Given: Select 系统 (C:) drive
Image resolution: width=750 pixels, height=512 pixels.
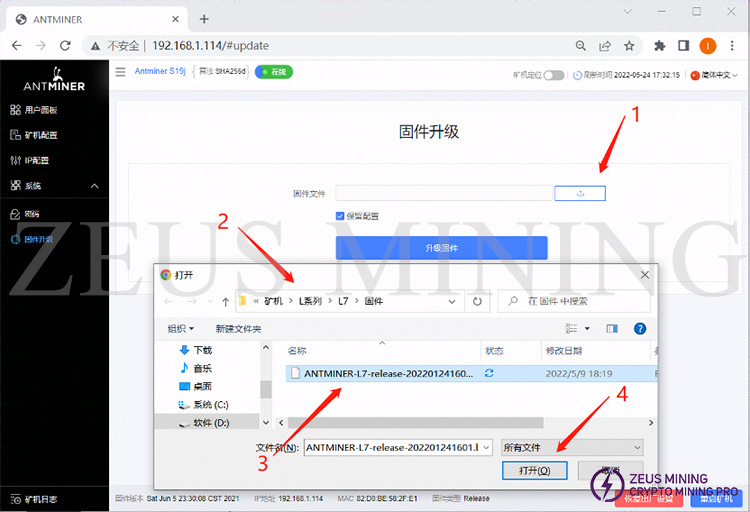Looking at the screenshot, I should coord(203,404).
